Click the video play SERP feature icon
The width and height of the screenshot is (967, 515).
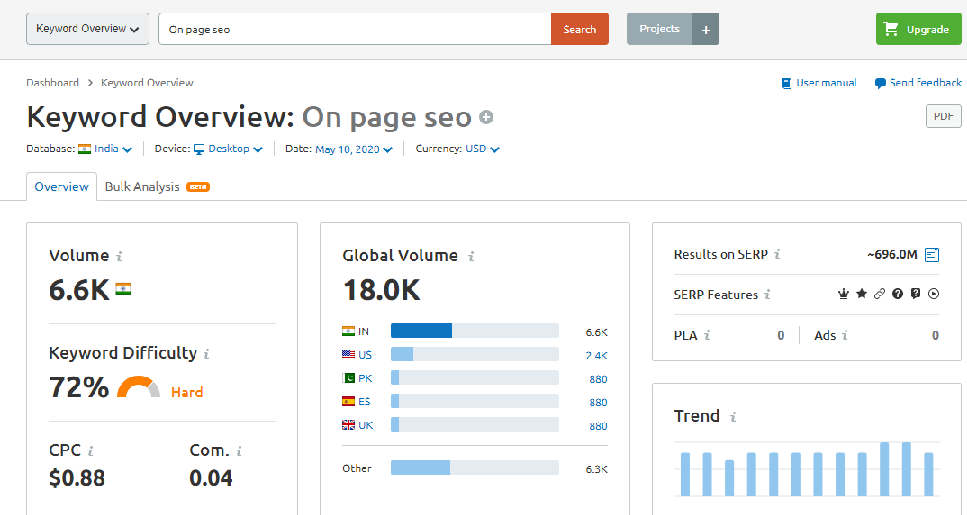click(x=934, y=294)
